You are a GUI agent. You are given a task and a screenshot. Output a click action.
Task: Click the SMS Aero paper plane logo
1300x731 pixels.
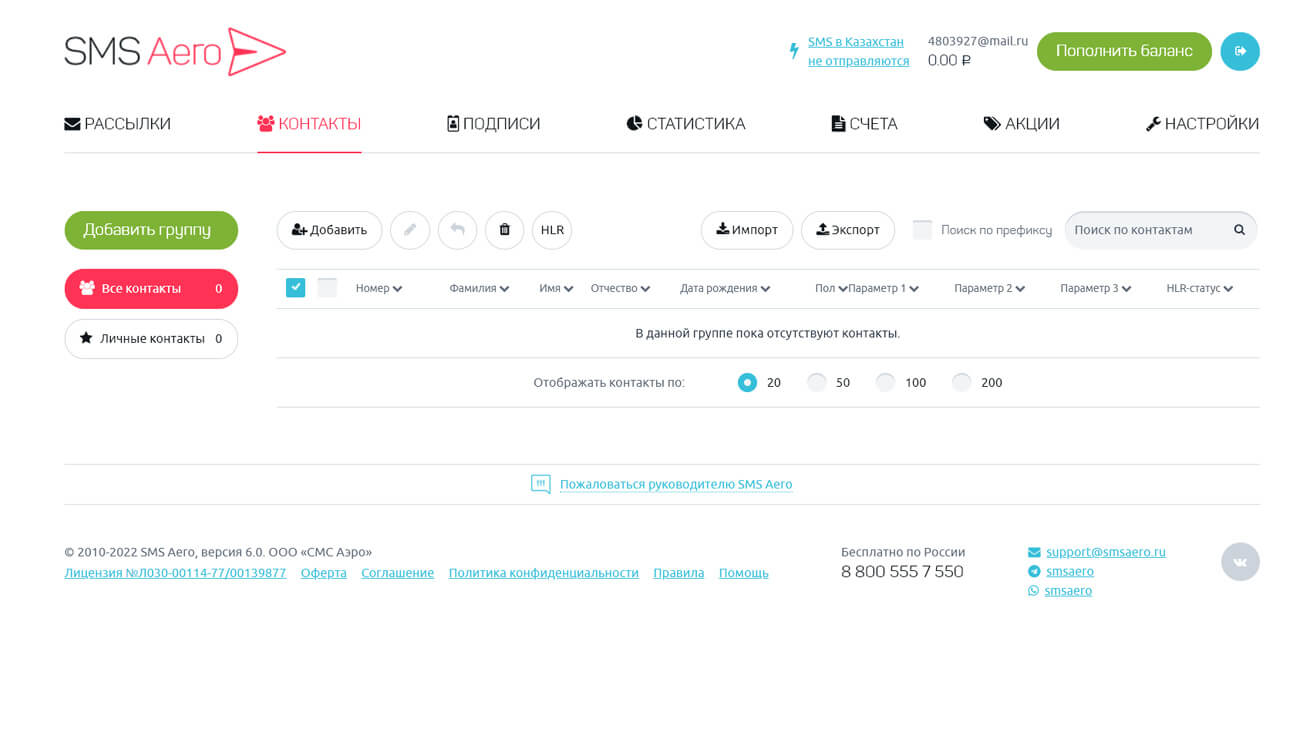pos(175,51)
